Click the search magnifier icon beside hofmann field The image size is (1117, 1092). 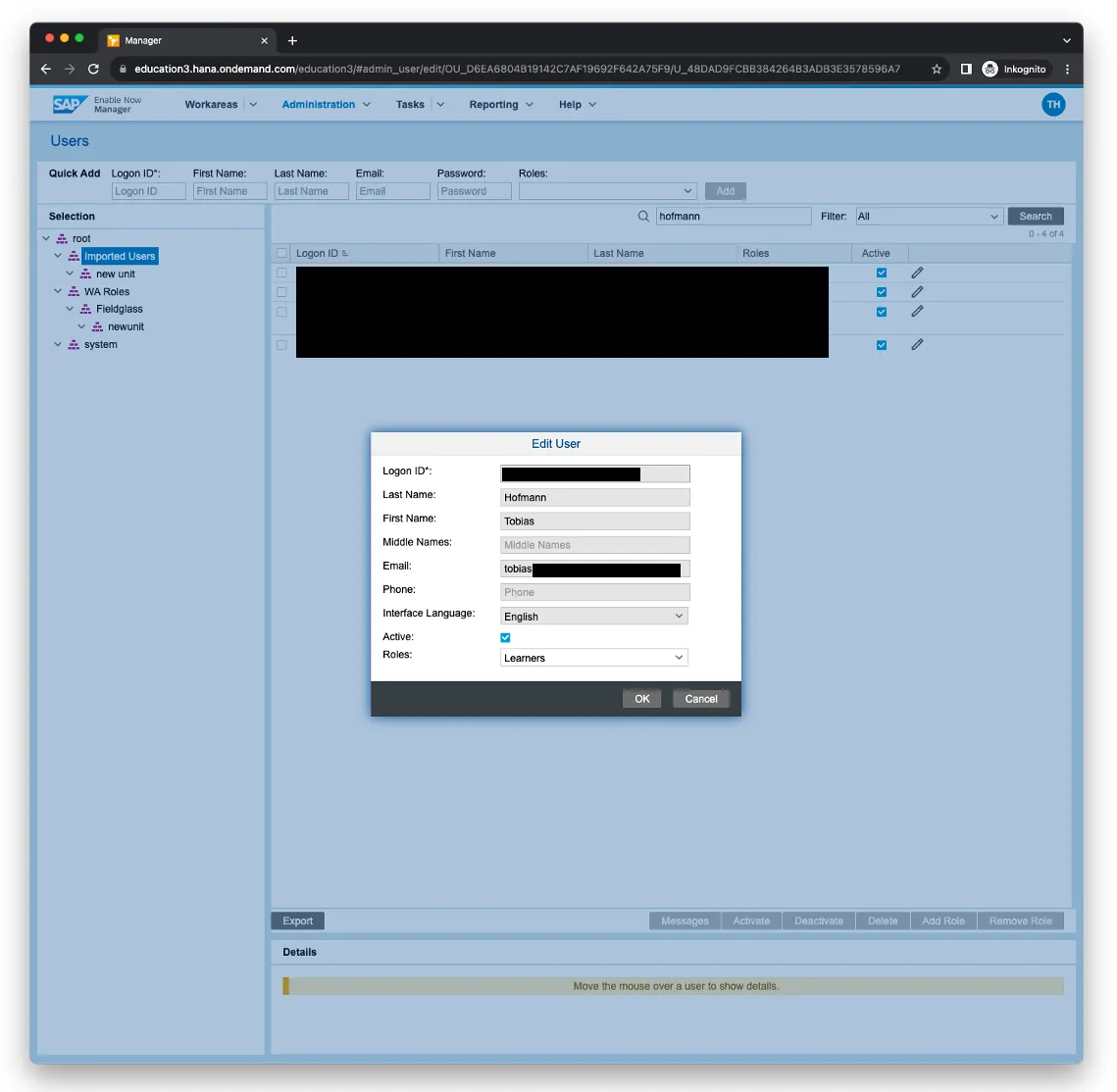(x=643, y=217)
